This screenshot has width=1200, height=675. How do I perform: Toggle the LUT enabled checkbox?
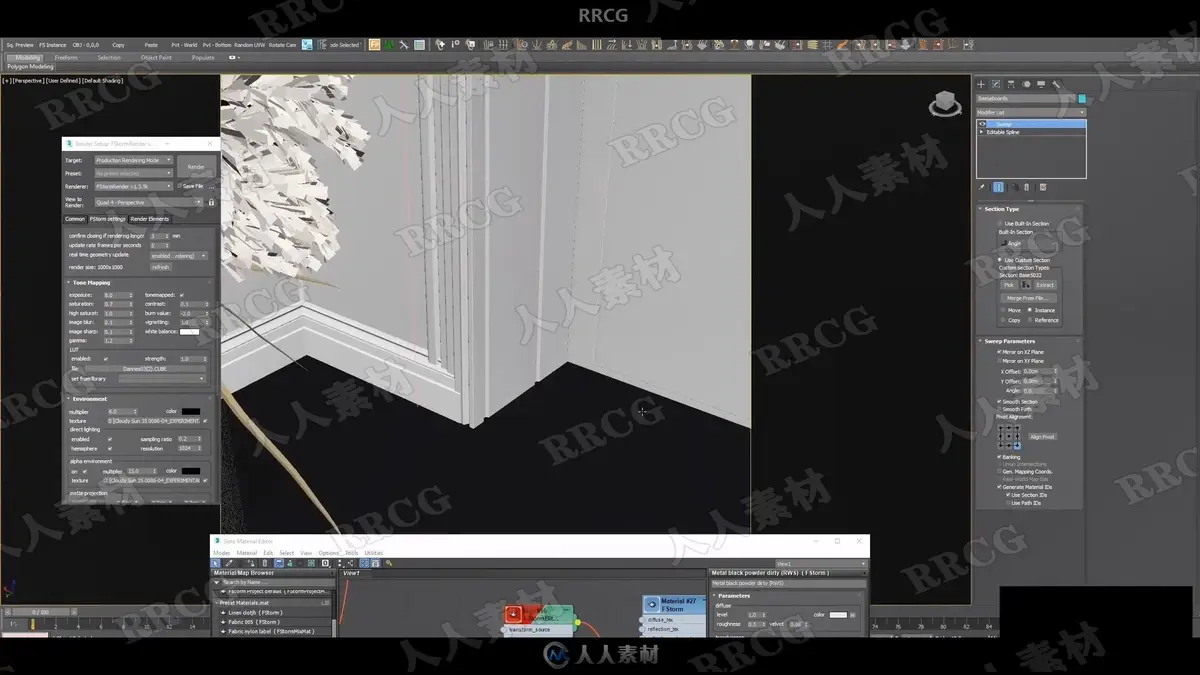[106, 358]
